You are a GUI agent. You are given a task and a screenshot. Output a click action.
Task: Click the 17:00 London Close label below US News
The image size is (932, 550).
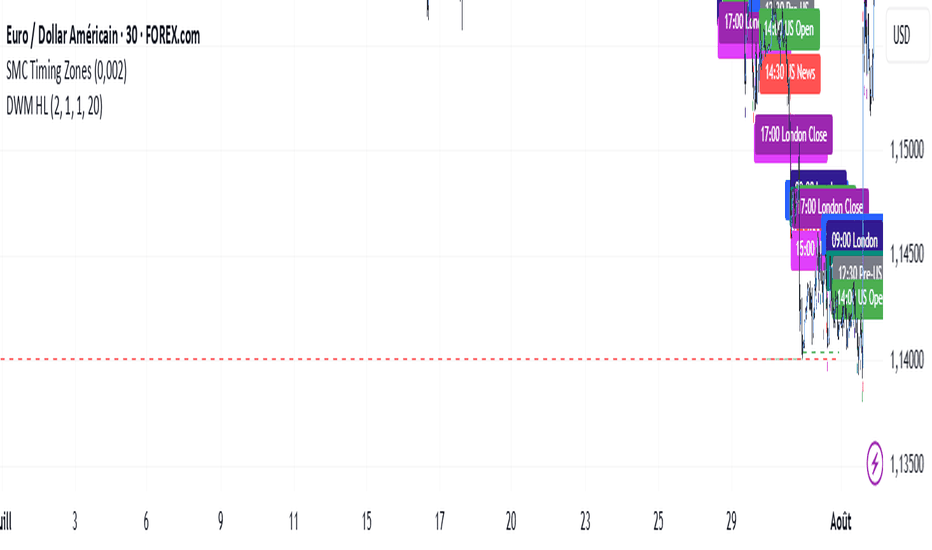click(x=794, y=134)
